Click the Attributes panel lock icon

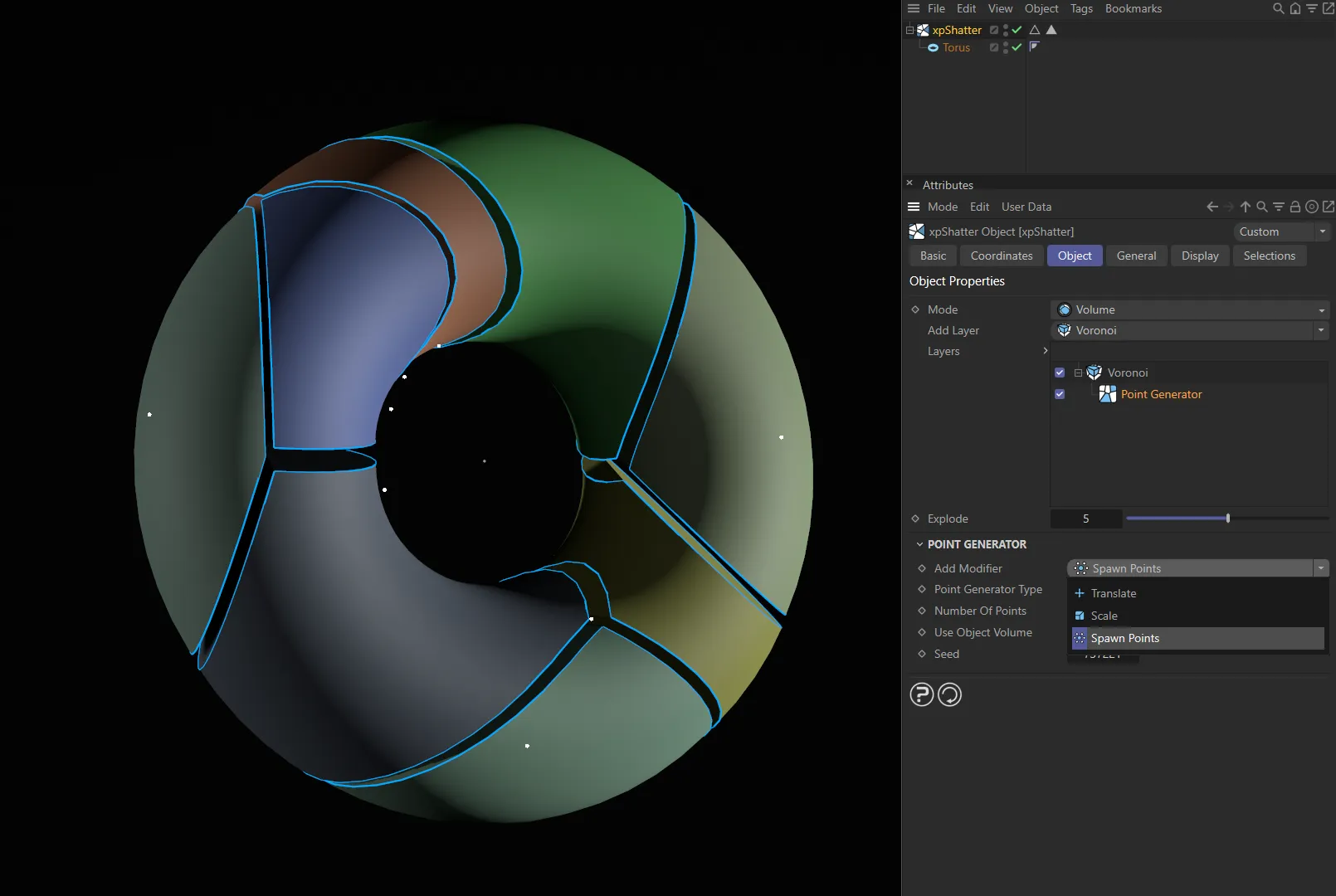click(x=1295, y=207)
